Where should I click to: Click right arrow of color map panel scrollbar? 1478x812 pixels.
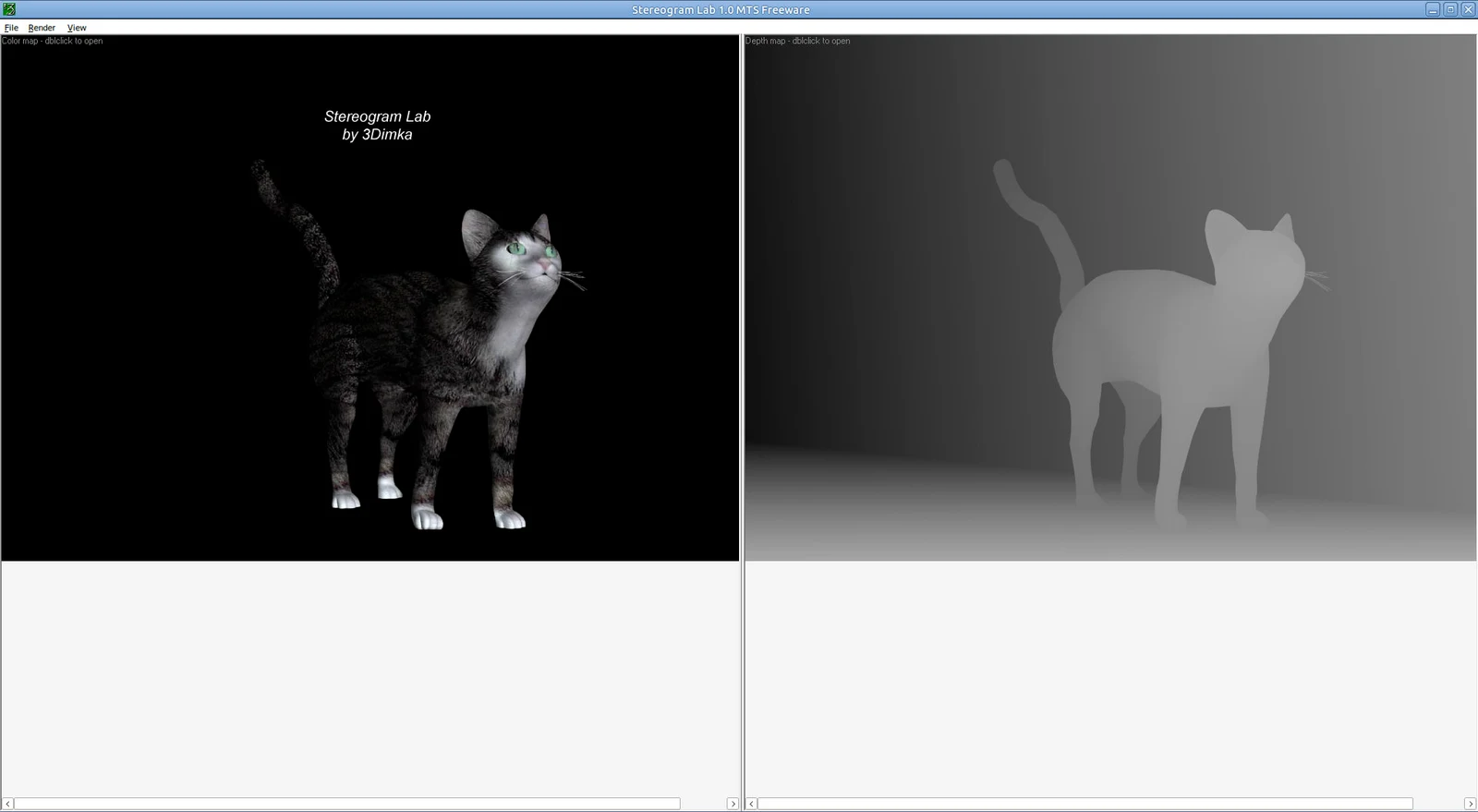(733, 804)
